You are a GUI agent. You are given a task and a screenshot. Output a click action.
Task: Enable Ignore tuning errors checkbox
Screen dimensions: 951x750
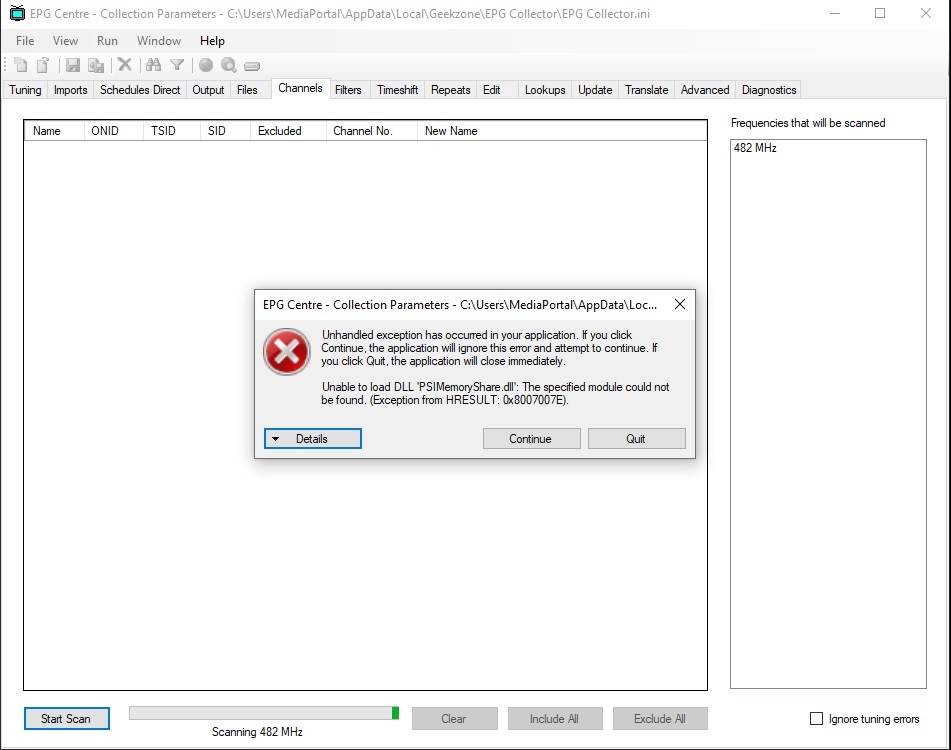816,719
